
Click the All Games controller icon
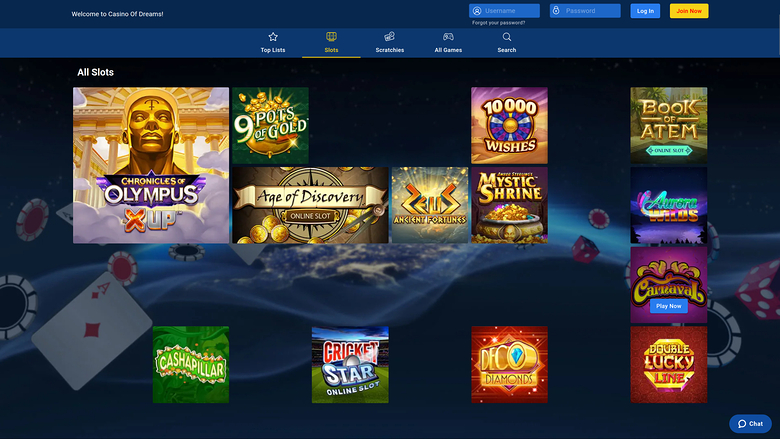tap(448, 36)
